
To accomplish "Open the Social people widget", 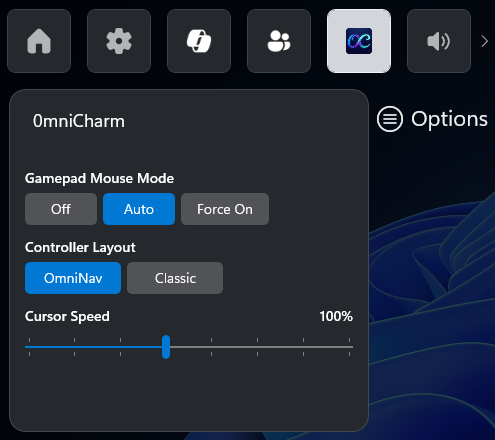I will [279, 41].
